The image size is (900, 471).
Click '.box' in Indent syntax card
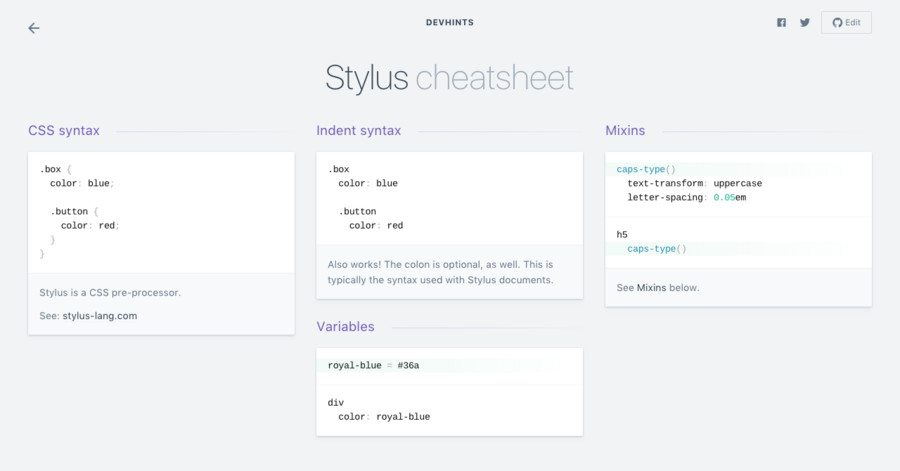point(339,169)
